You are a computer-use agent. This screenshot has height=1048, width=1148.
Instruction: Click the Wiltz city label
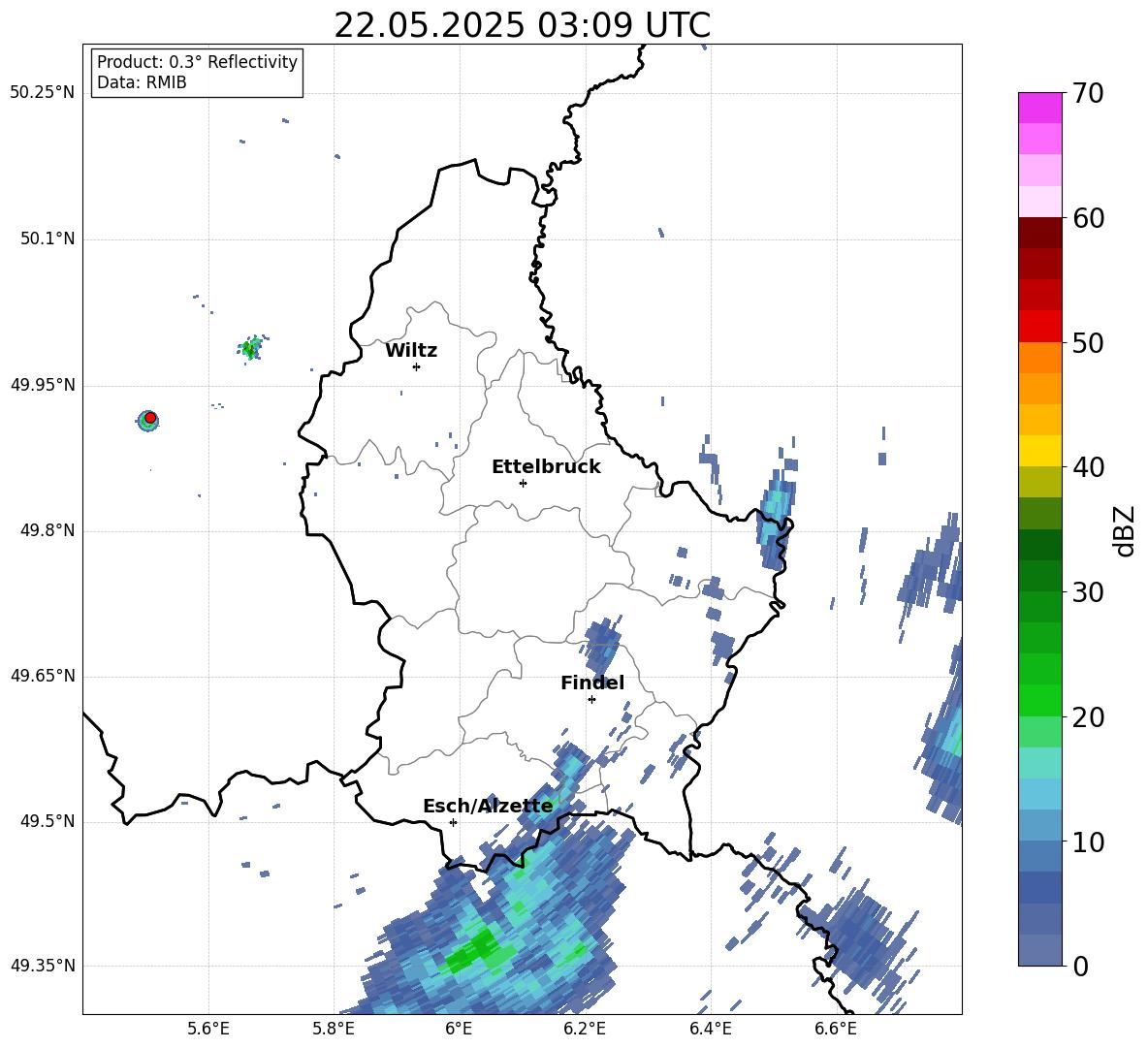(x=411, y=351)
